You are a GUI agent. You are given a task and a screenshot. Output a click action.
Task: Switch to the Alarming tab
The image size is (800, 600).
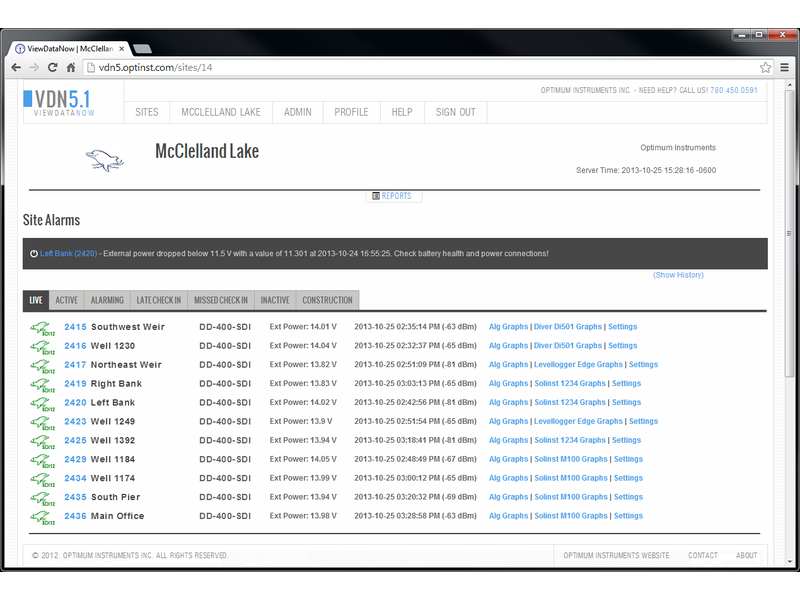coord(107,300)
